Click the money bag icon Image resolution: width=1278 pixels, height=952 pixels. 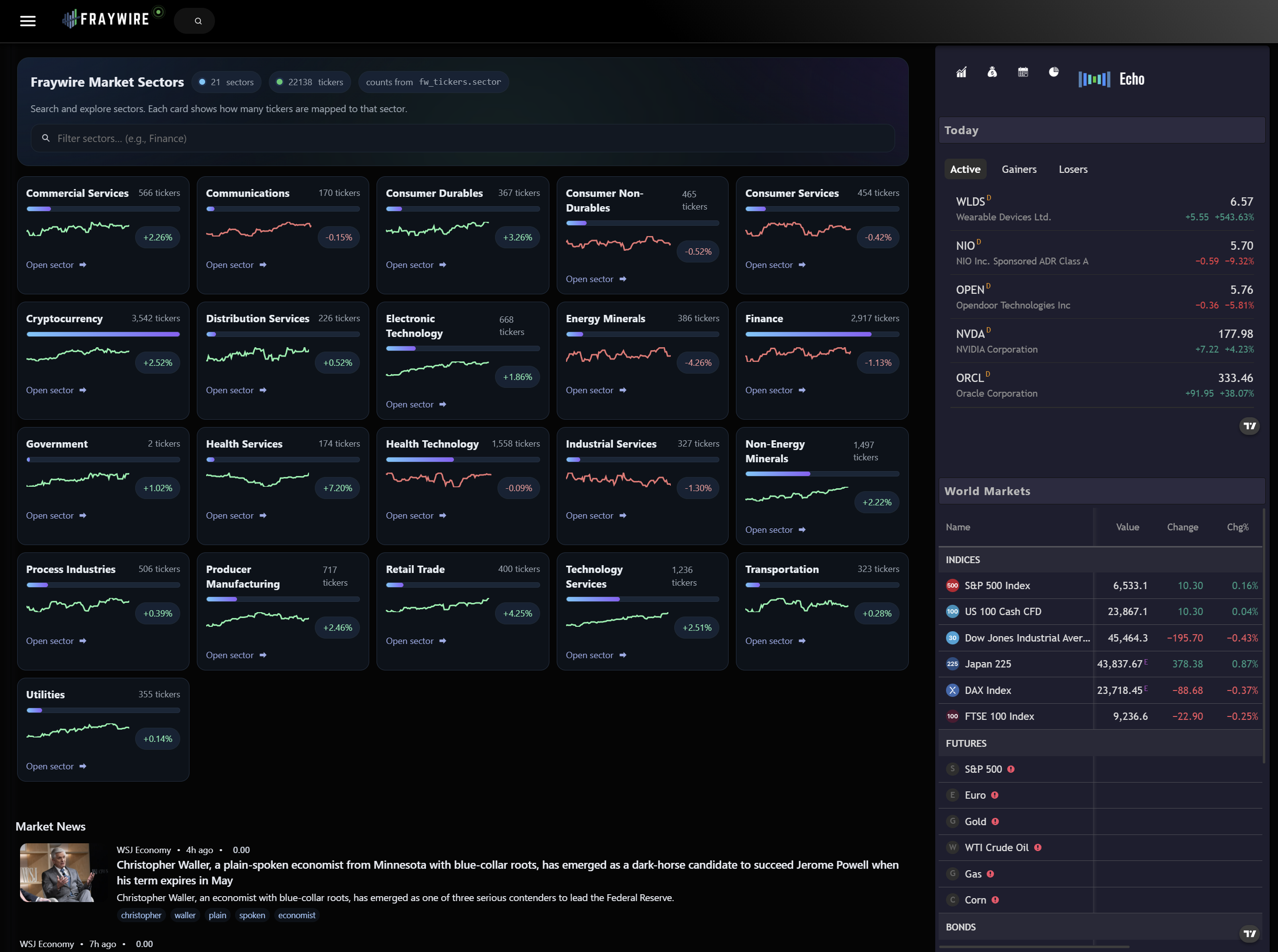[992, 72]
